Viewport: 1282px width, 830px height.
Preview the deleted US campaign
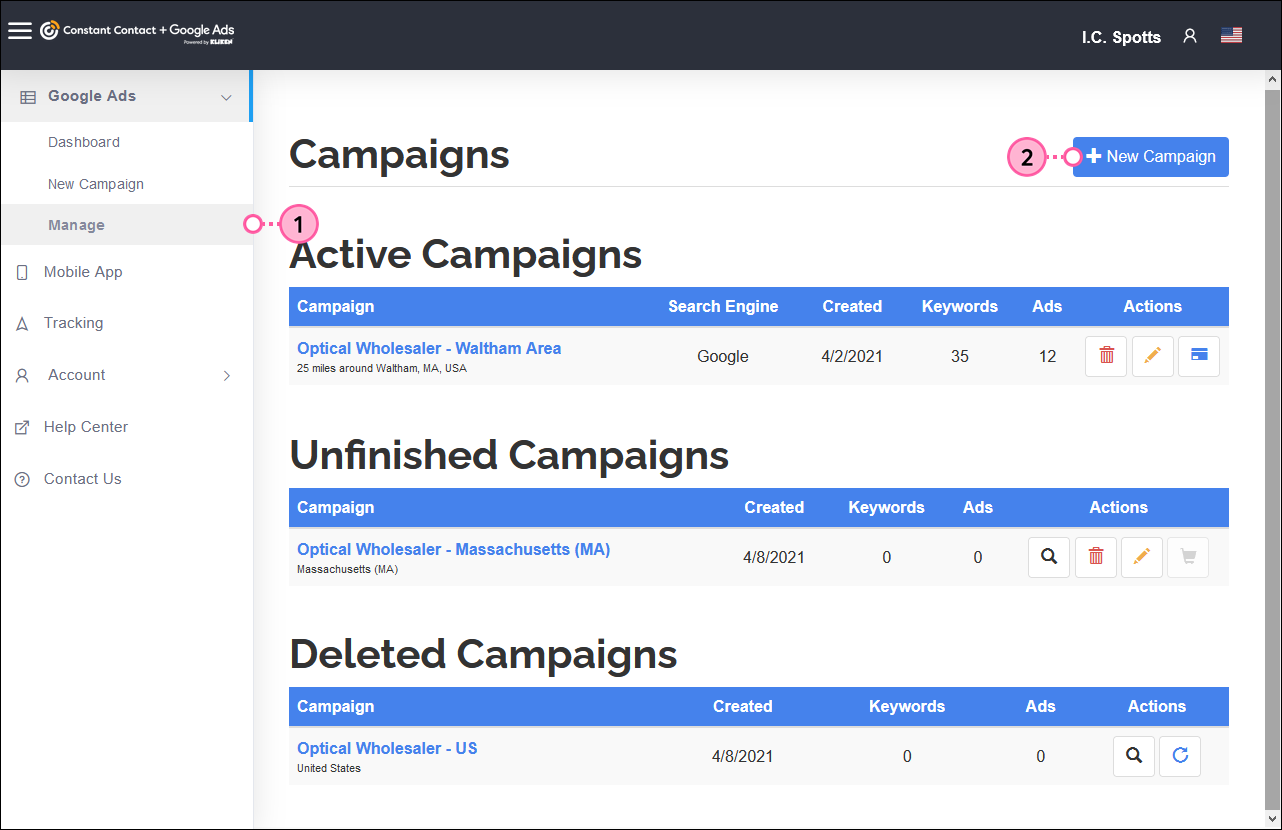click(x=1134, y=756)
